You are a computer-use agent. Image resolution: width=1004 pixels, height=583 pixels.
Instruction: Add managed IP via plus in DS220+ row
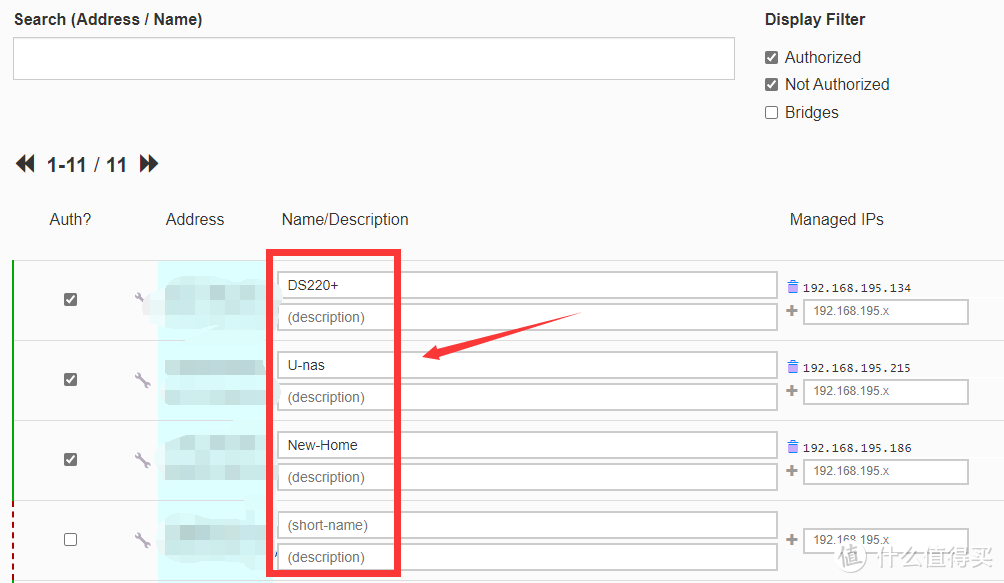(792, 311)
